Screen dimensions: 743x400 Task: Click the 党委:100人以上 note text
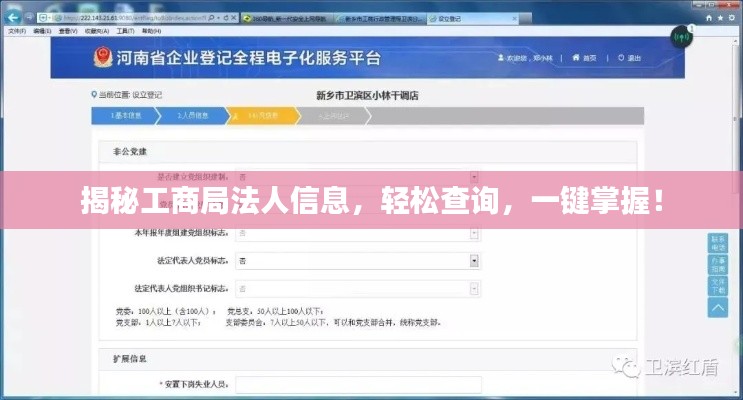point(165,311)
